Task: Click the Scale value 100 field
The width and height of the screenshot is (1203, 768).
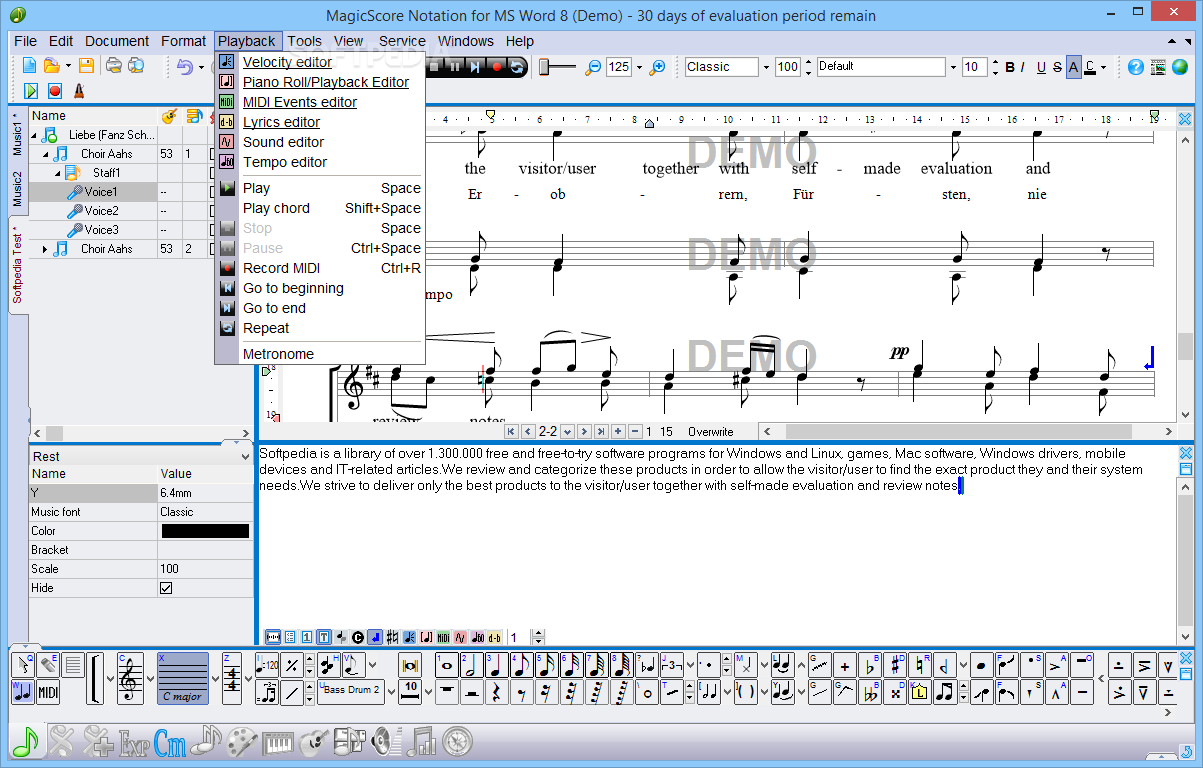Action: 205,569
